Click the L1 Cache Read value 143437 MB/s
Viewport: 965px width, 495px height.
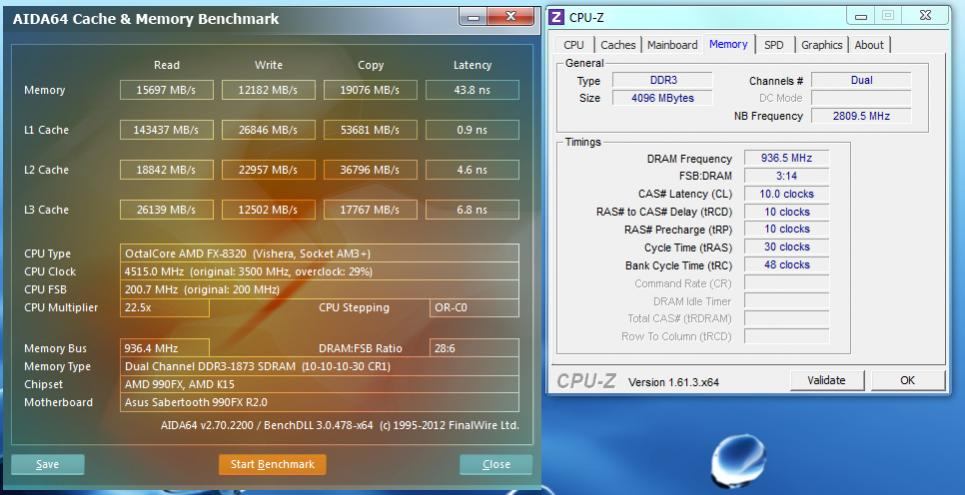coord(167,130)
